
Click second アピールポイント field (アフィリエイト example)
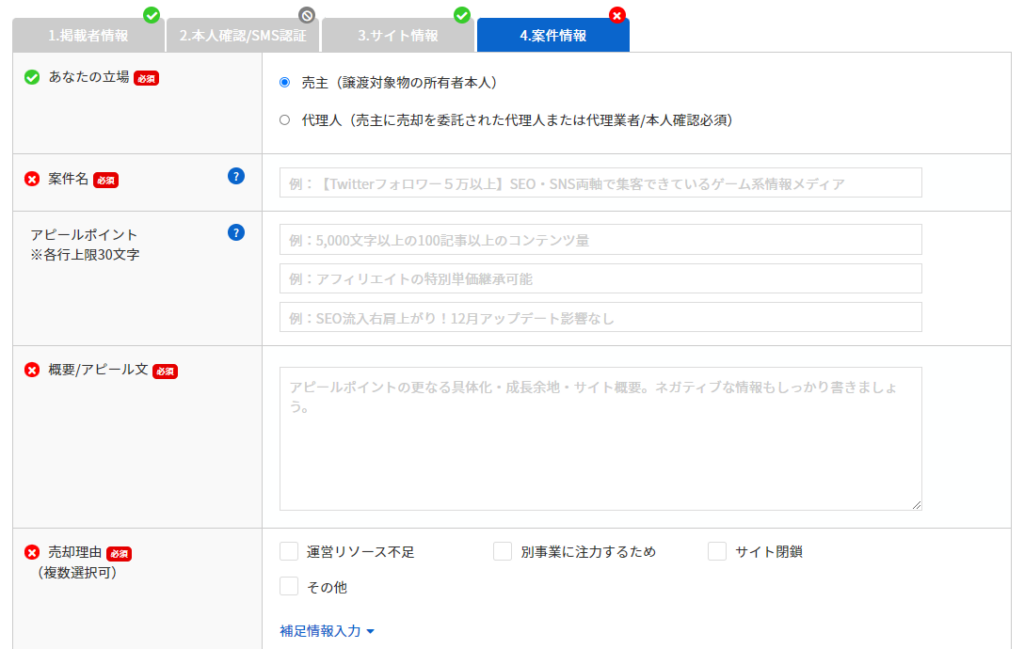click(x=600, y=279)
